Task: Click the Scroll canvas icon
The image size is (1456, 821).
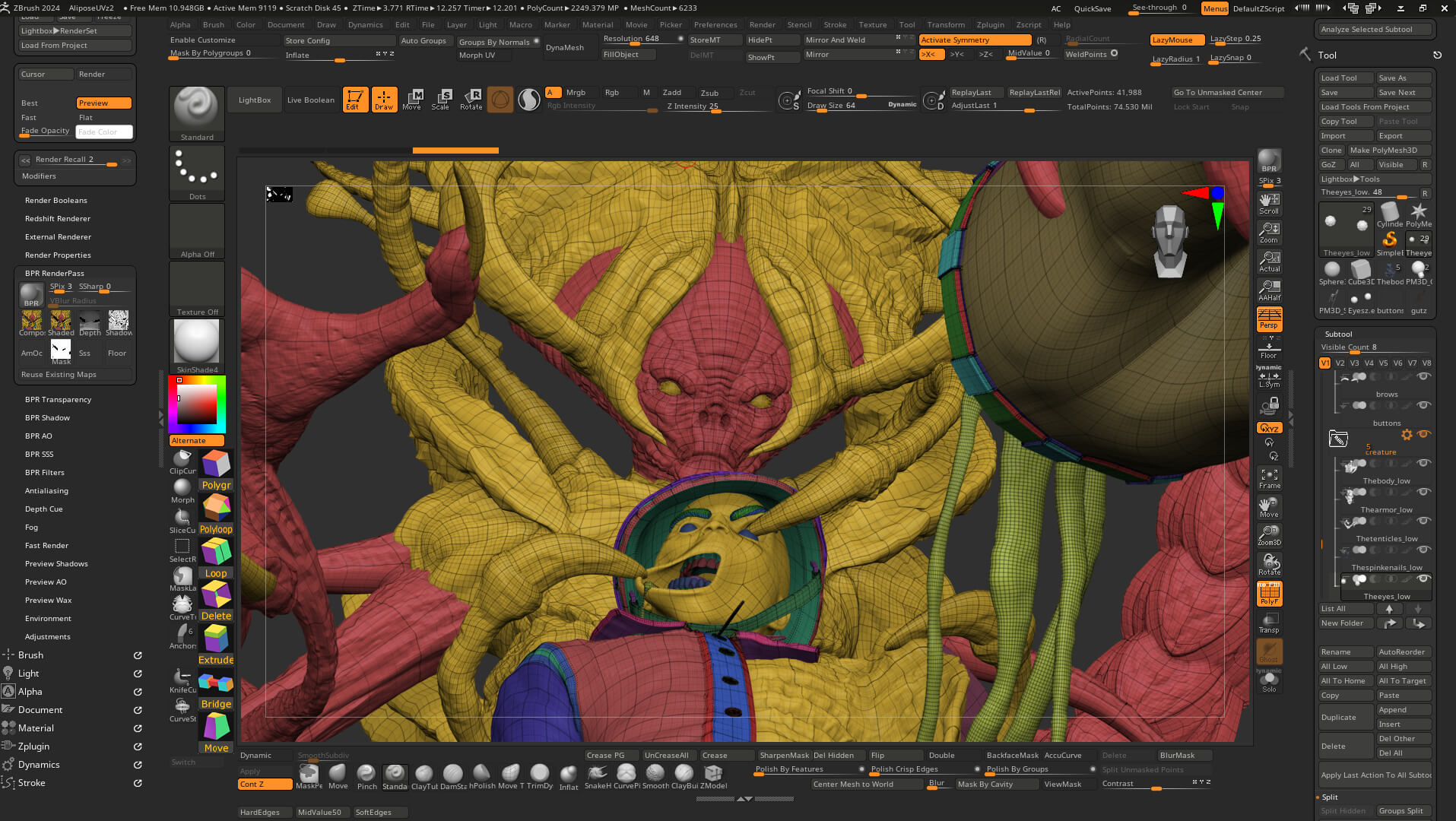Action: click(x=1269, y=204)
